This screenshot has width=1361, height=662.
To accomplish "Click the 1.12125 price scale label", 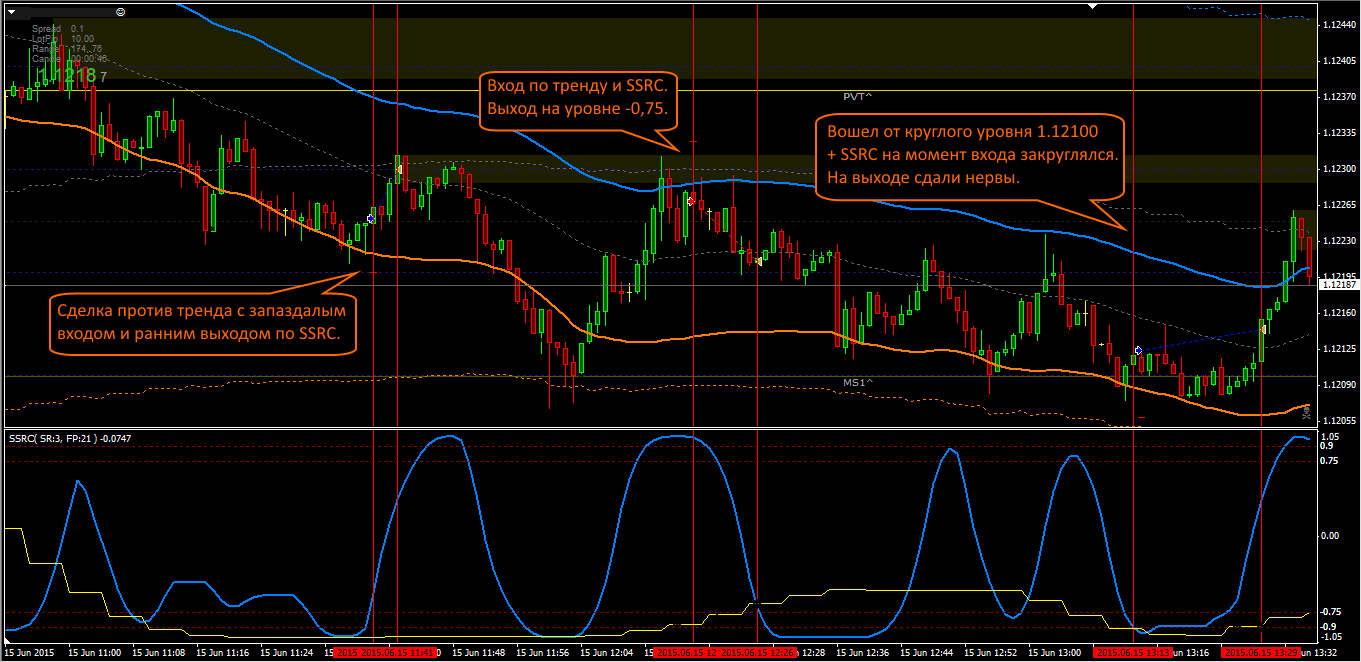I will [1338, 348].
